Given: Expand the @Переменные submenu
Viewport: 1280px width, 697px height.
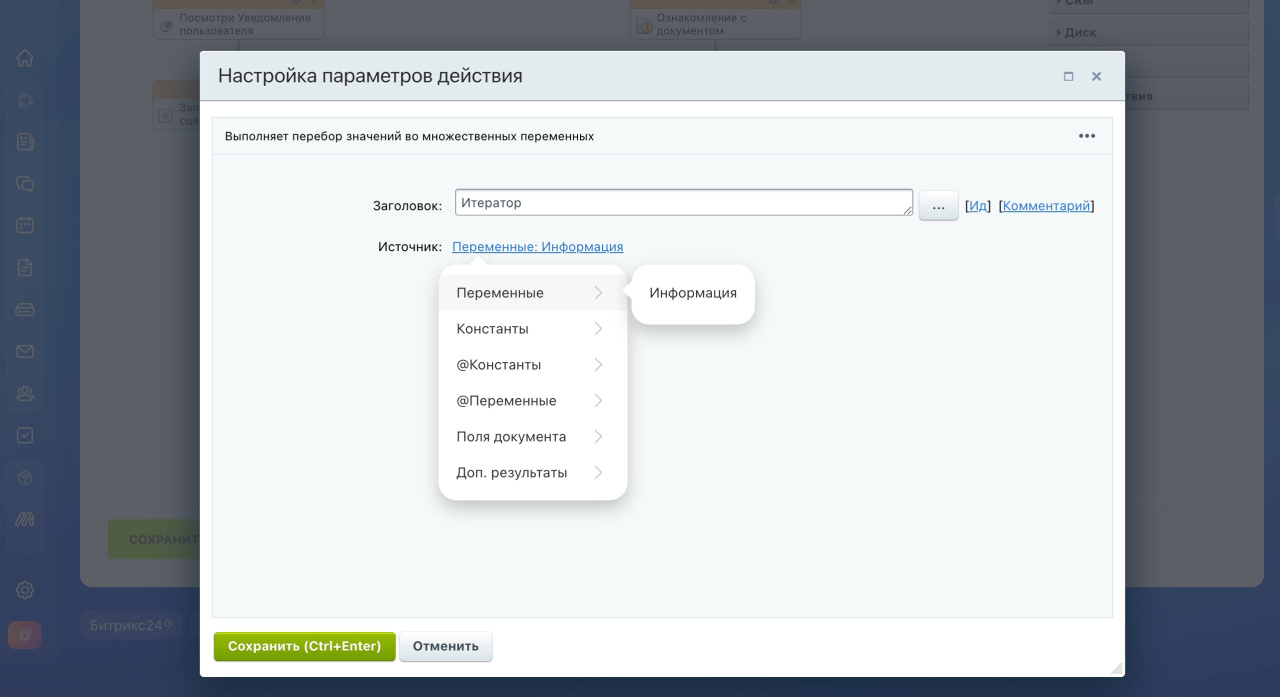Looking at the screenshot, I should tap(532, 401).
